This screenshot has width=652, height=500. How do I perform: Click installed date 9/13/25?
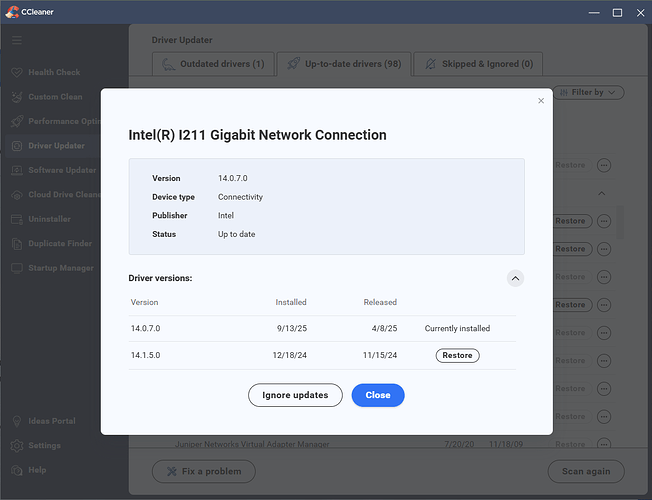pos(292,329)
